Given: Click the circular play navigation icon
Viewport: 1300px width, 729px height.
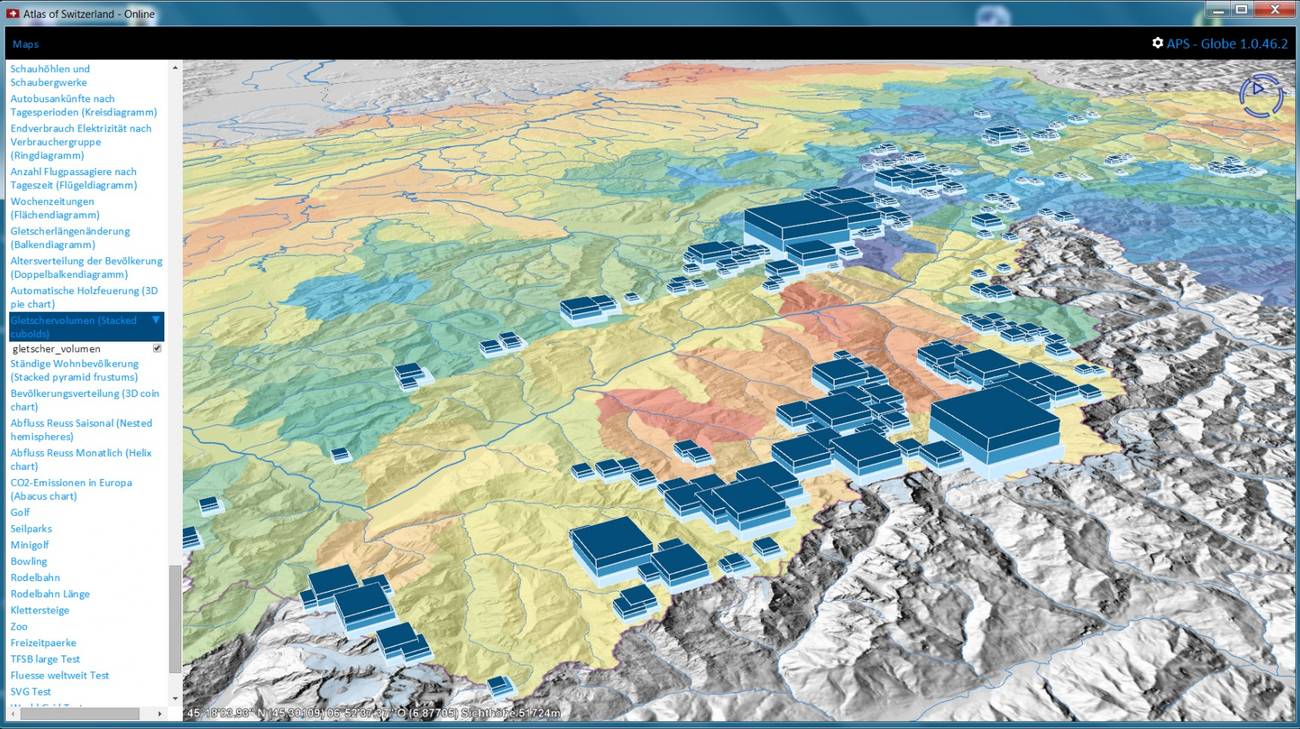Looking at the screenshot, I should pos(1260,95).
